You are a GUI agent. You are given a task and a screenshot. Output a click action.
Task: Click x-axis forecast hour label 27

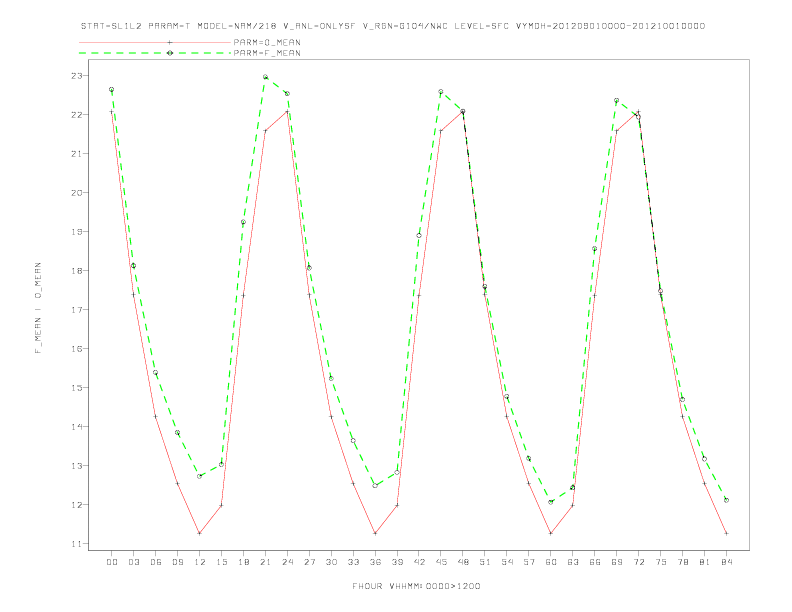[x=309, y=562]
